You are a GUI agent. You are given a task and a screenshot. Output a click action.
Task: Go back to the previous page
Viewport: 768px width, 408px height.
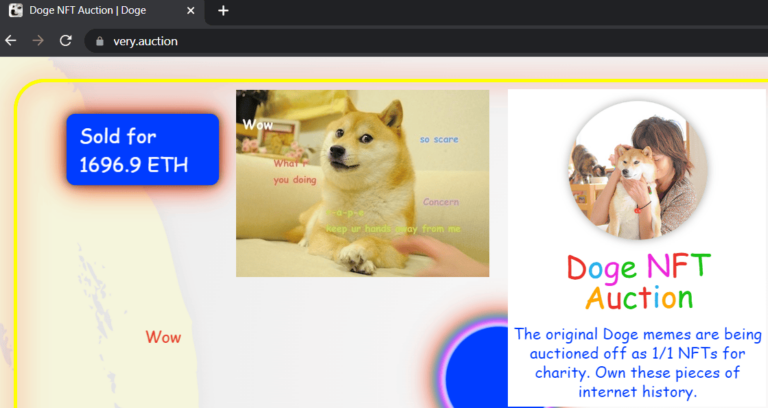click(x=11, y=41)
